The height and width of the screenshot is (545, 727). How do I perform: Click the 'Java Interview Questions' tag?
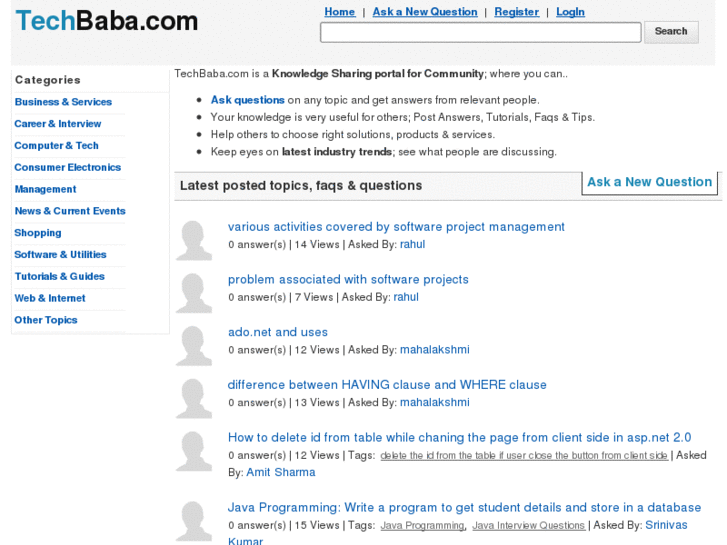click(x=528, y=526)
